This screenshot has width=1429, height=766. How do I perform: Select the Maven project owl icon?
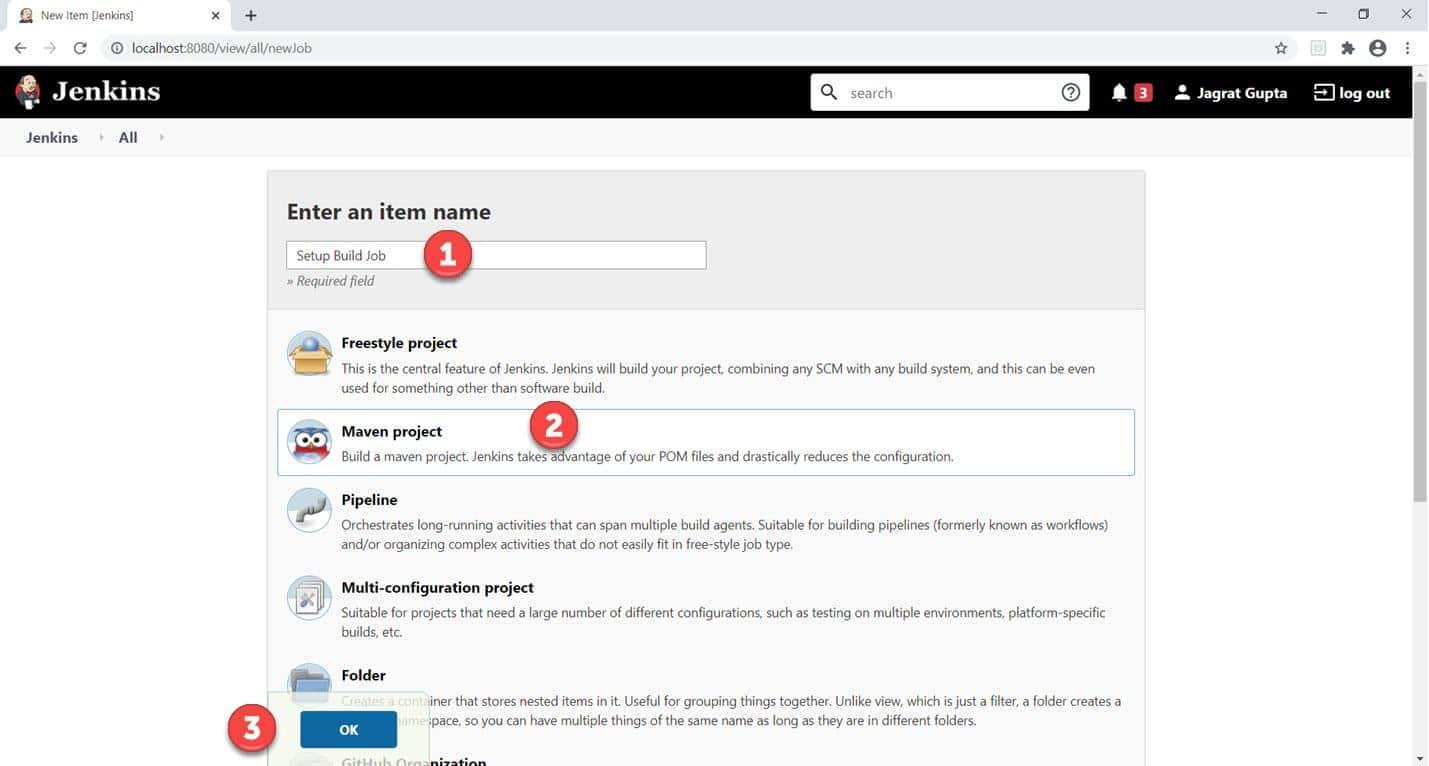[x=309, y=442]
